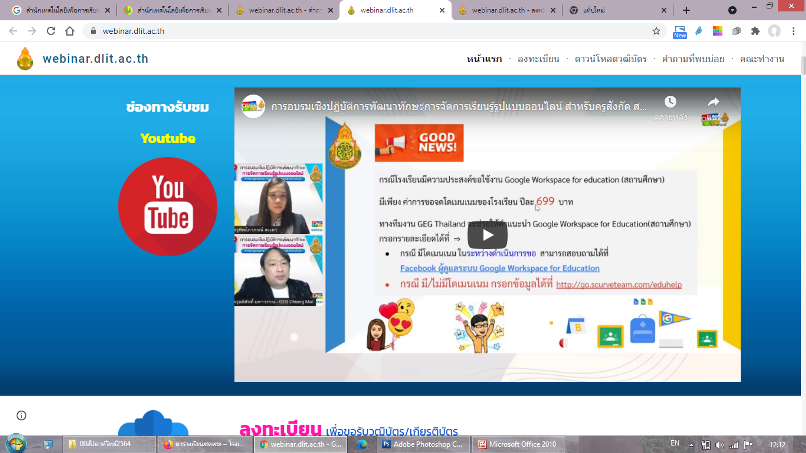Click the taskbar clock

[x=777, y=445]
